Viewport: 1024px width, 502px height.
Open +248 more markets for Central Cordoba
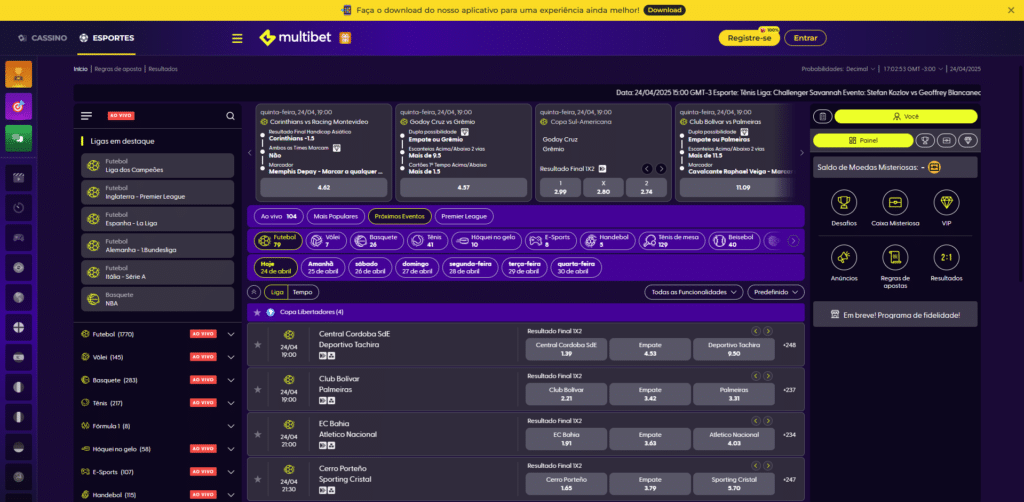point(790,345)
